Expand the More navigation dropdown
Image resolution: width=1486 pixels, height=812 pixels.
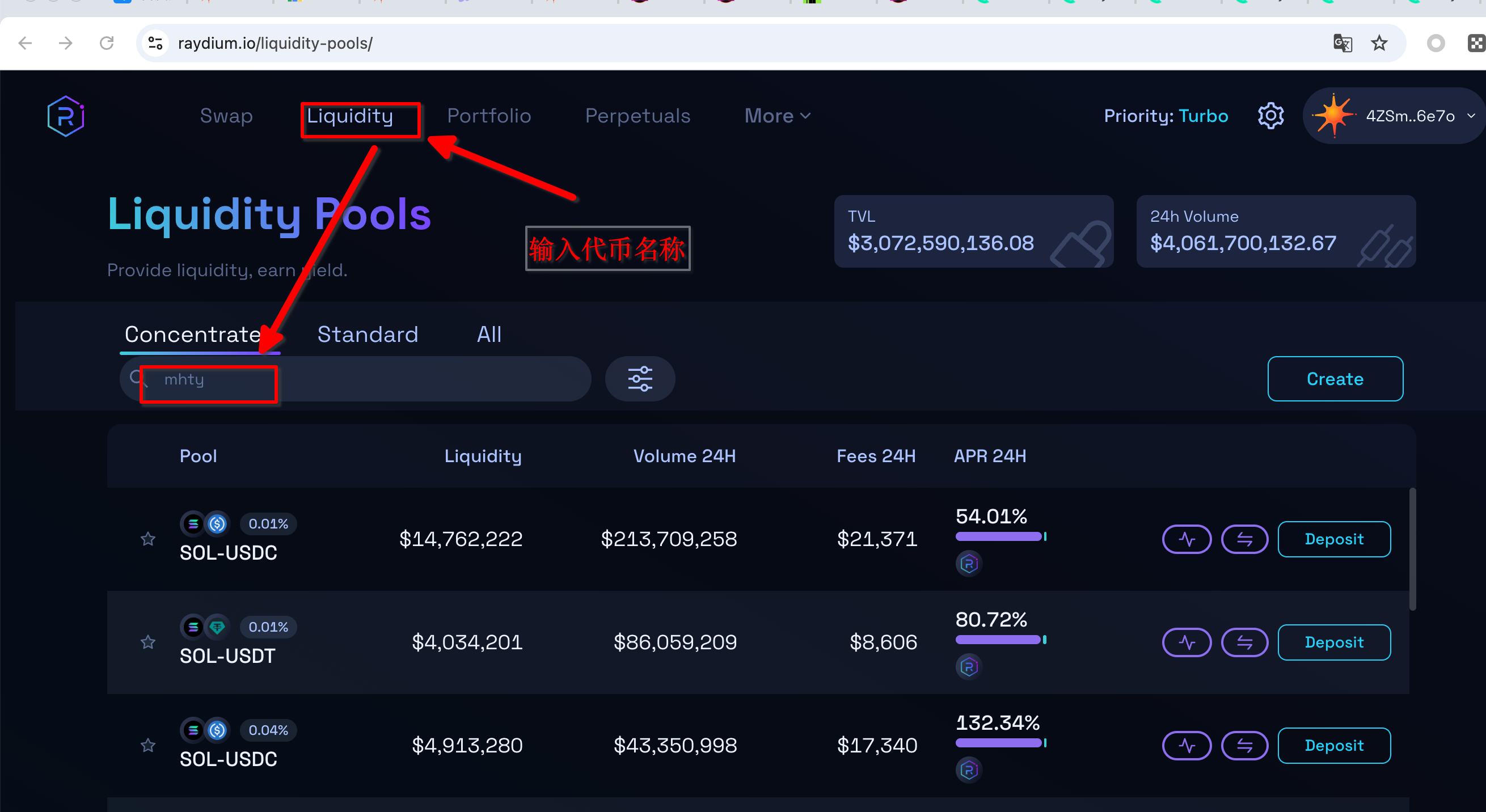pos(777,116)
